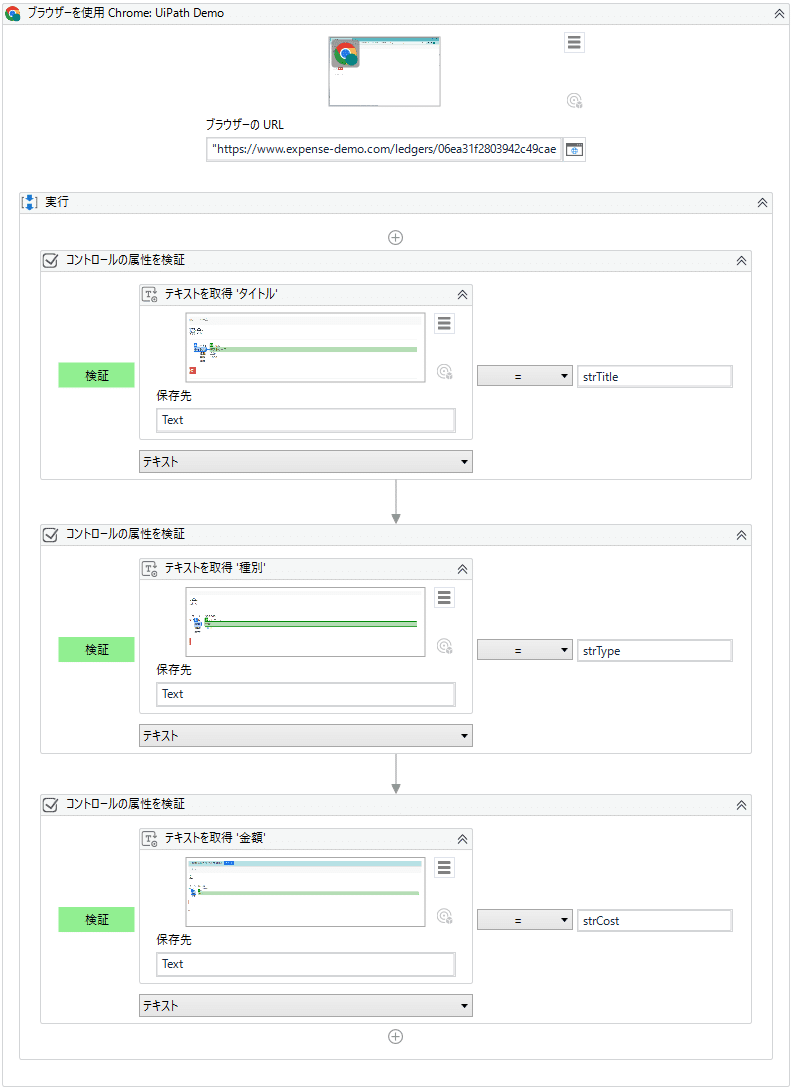Click Chrome icon in browser title bar
Image resolution: width=792 pixels, height=1090 pixels.
(13, 13)
